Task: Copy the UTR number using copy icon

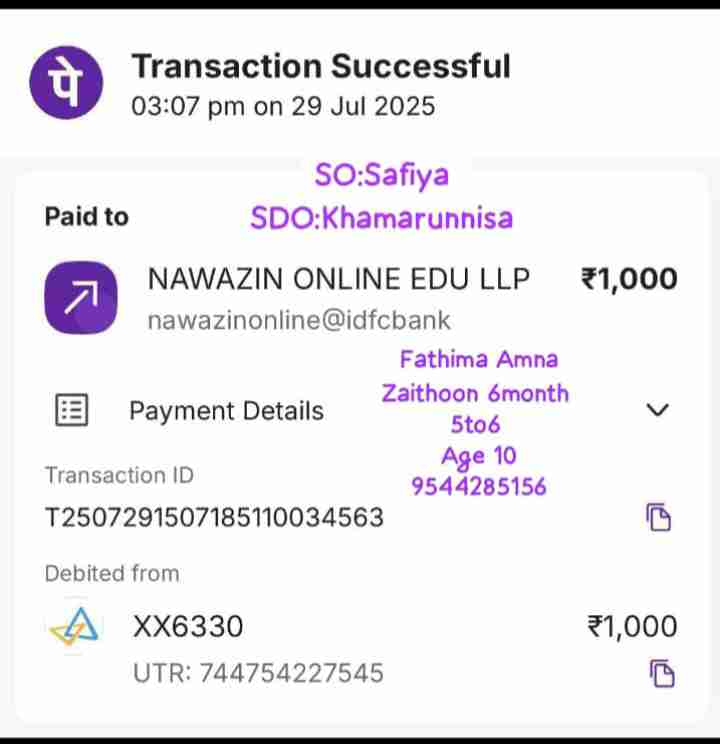Action: coord(661,673)
